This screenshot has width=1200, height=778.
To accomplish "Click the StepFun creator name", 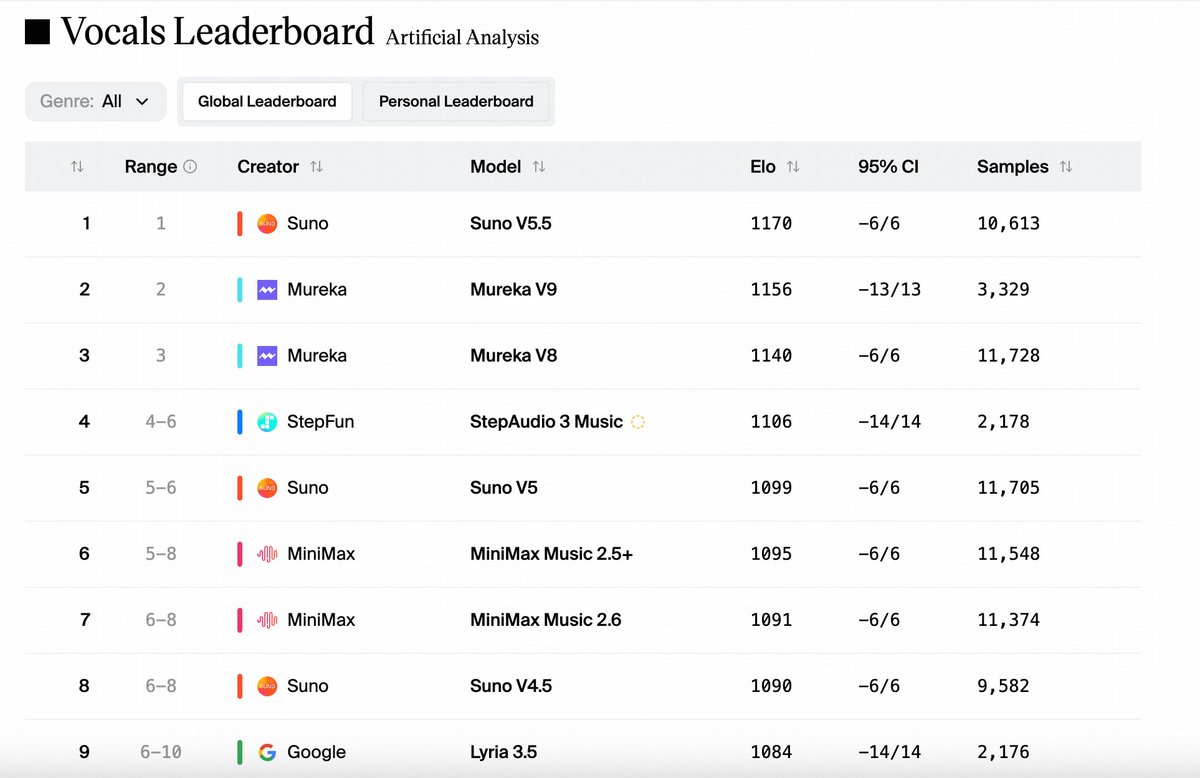I will click(320, 421).
